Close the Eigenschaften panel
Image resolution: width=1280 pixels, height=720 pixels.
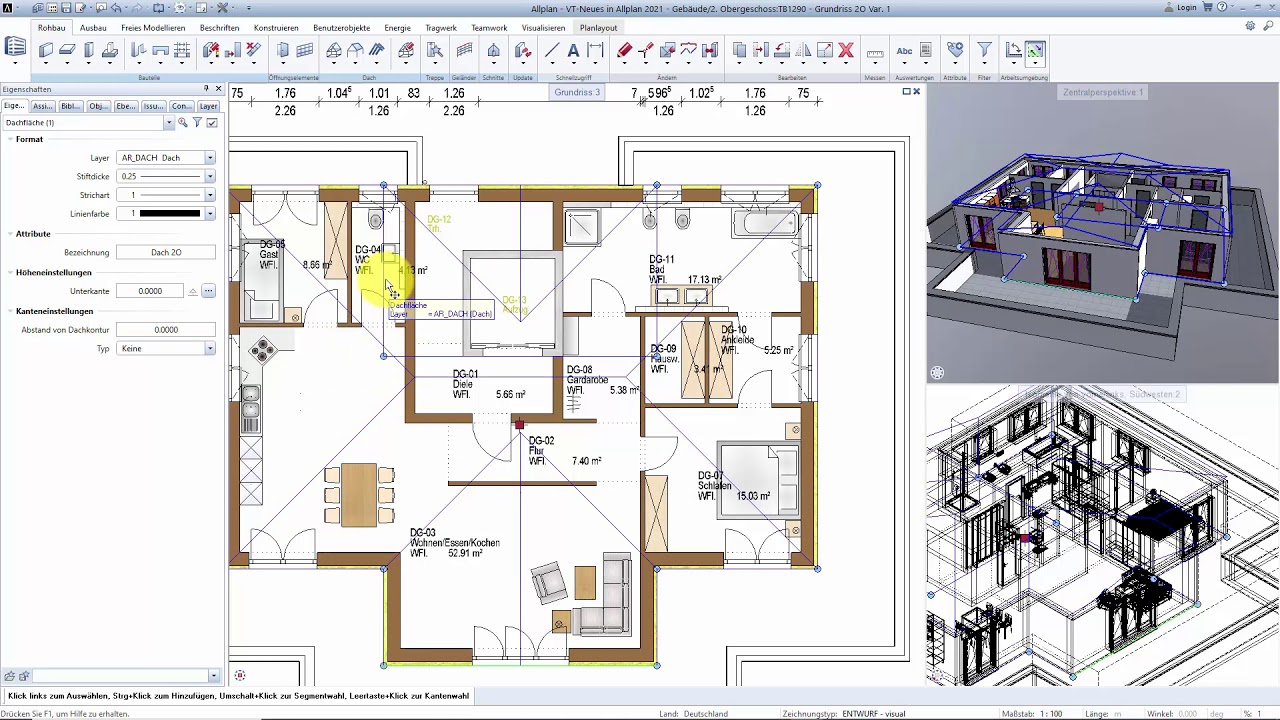pos(219,89)
